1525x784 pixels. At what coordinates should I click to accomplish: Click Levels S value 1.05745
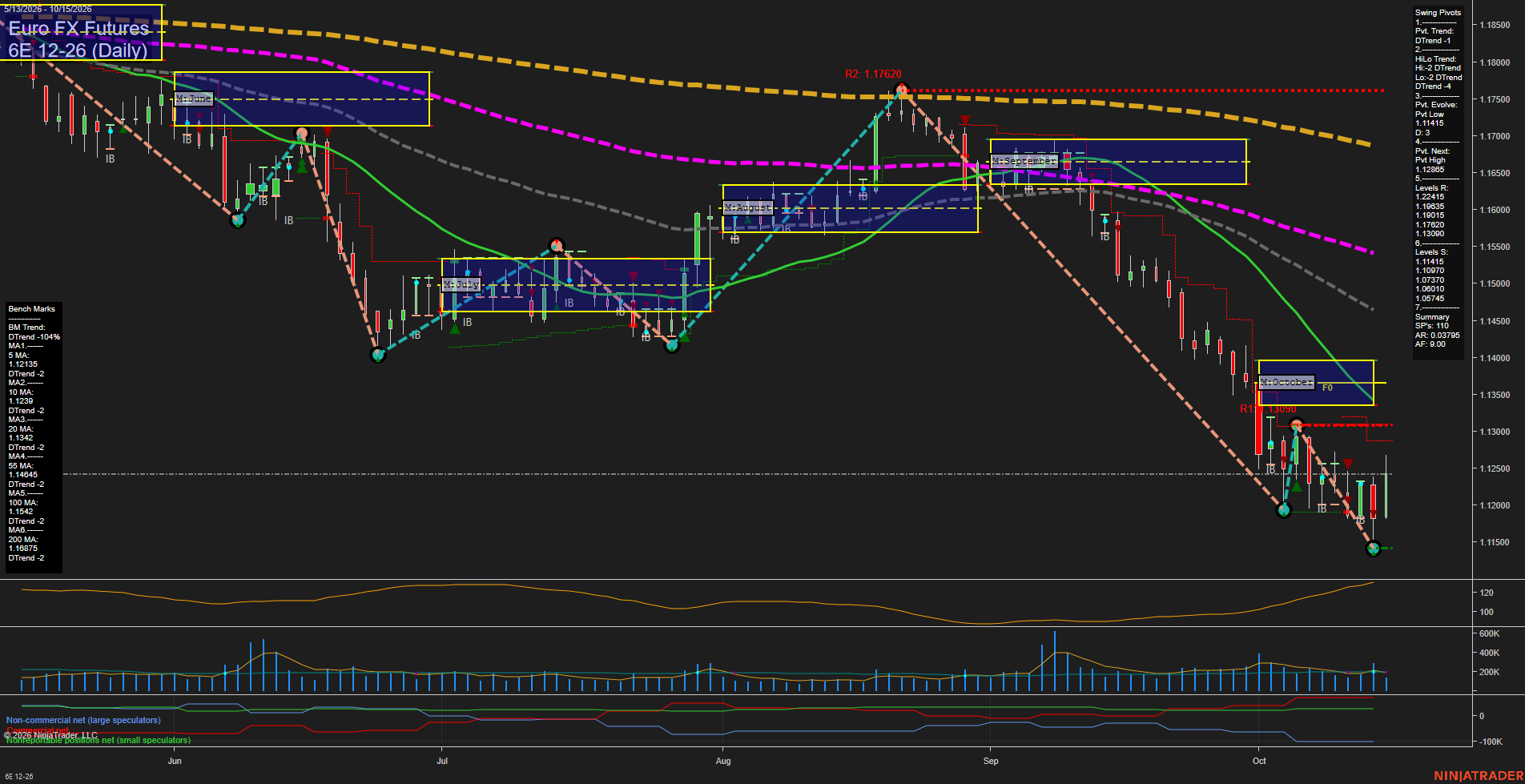pyautogui.click(x=1430, y=299)
